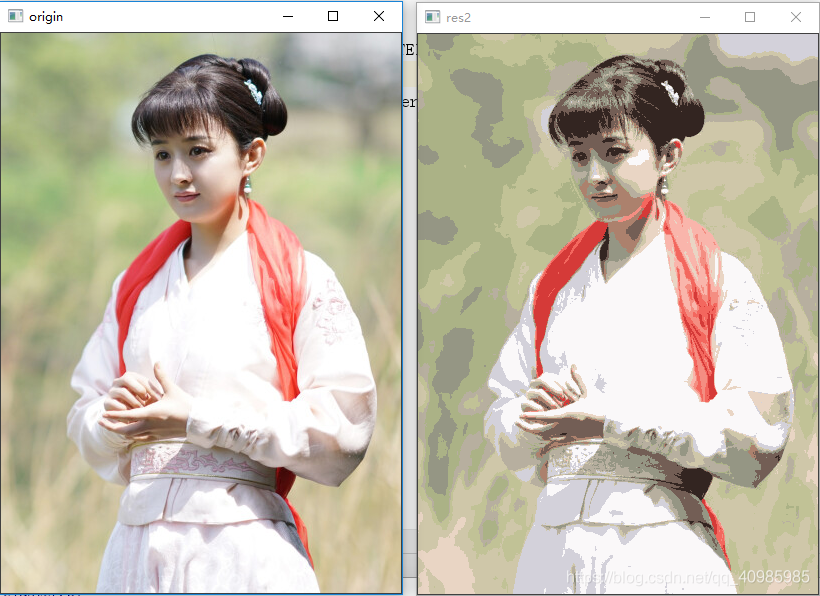The image size is (820, 596).
Task: Select the res2 window title text
Action: click(x=459, y=18)
